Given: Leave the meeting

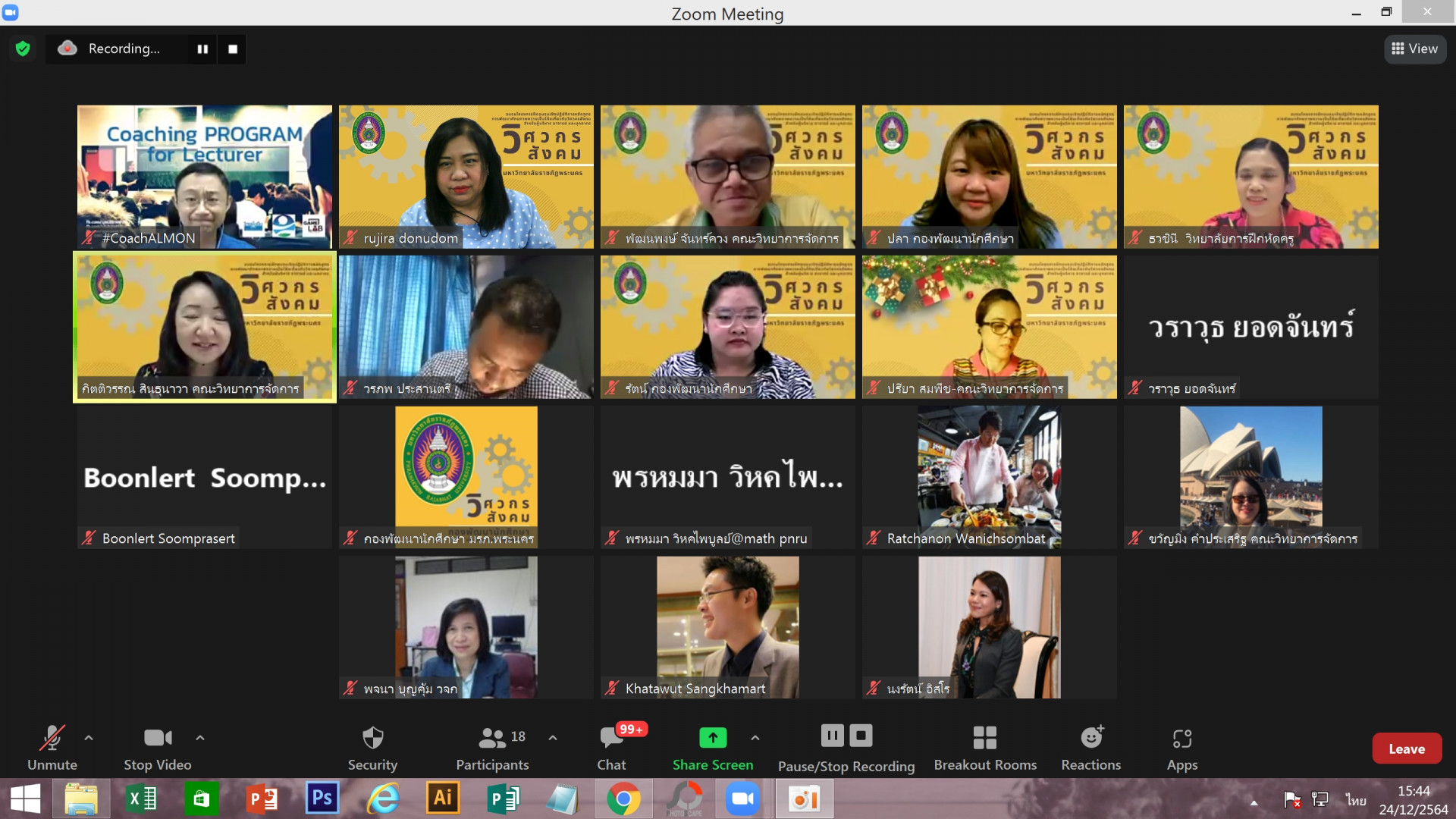Looking at the screenshot, I should (1407, 748).
